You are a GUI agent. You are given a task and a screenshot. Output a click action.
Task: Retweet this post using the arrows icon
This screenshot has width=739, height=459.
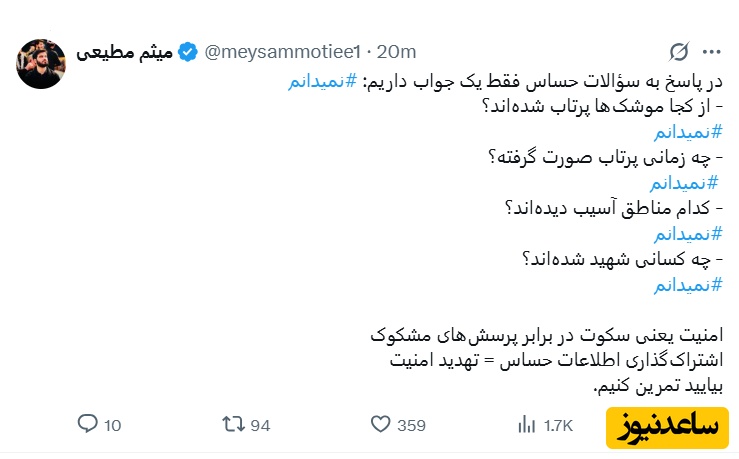click(233, 425)
